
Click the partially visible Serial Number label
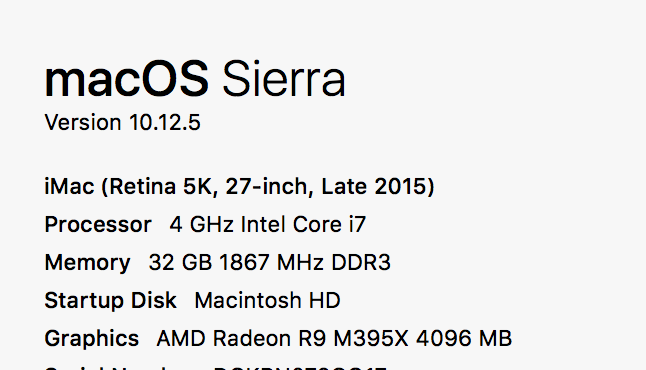coord(119,368)
